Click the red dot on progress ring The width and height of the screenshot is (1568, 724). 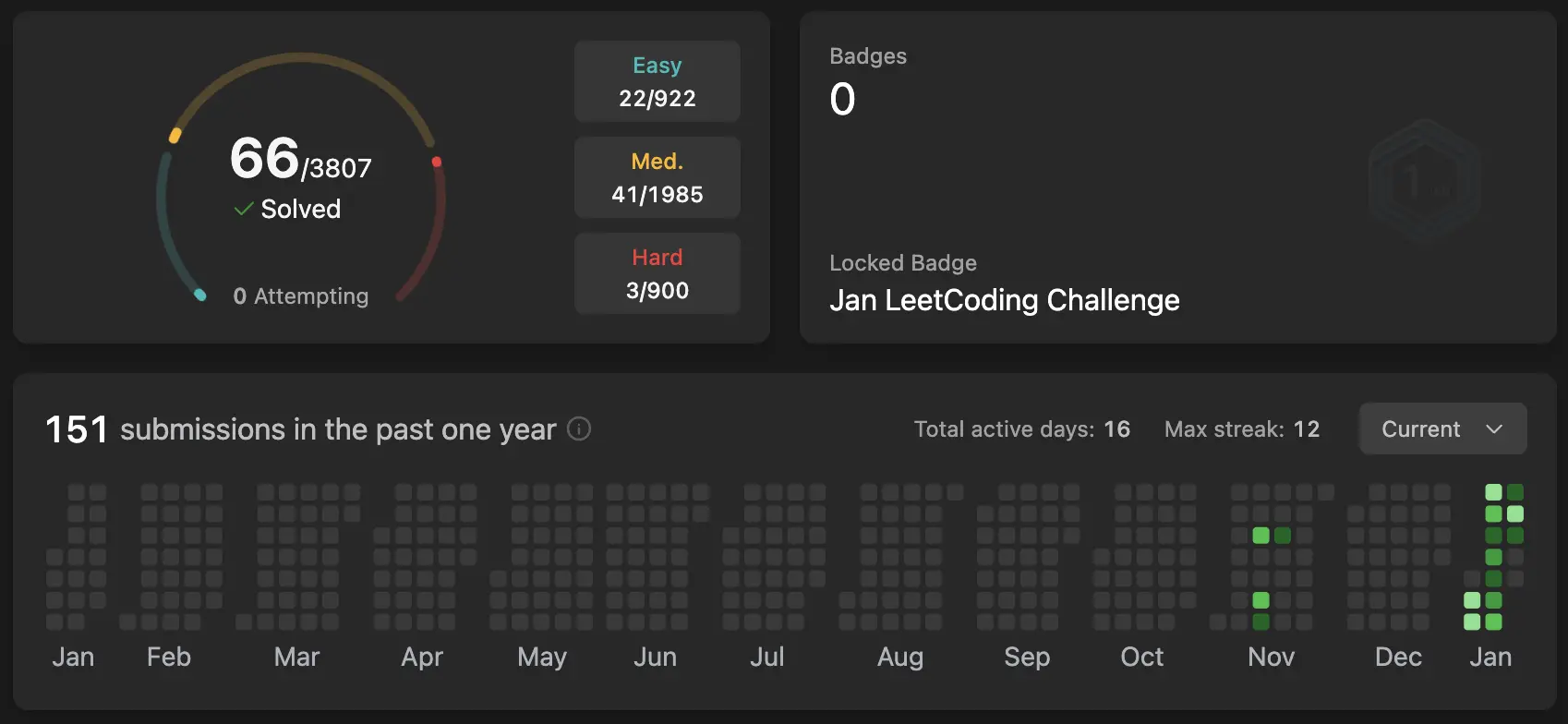pos(437,163)
